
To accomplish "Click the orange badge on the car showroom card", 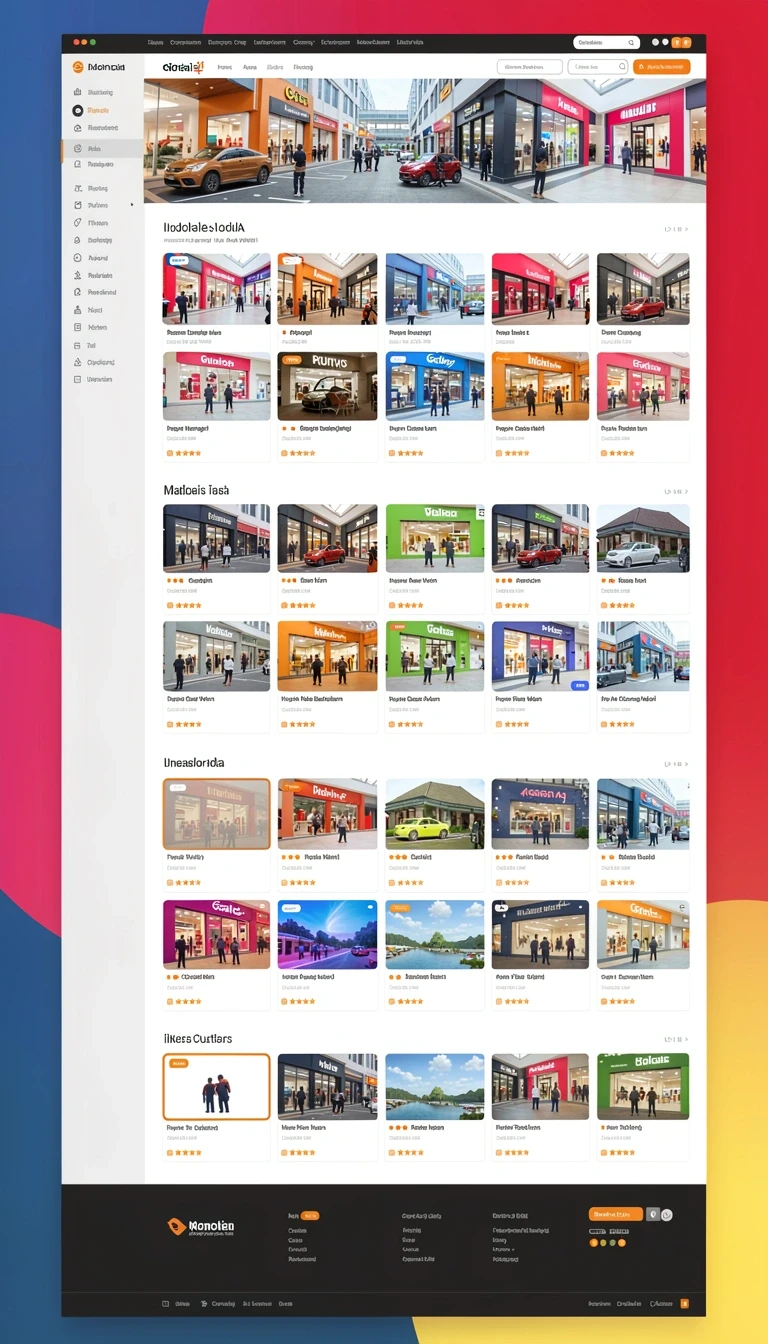I will (x=291, y=359).
